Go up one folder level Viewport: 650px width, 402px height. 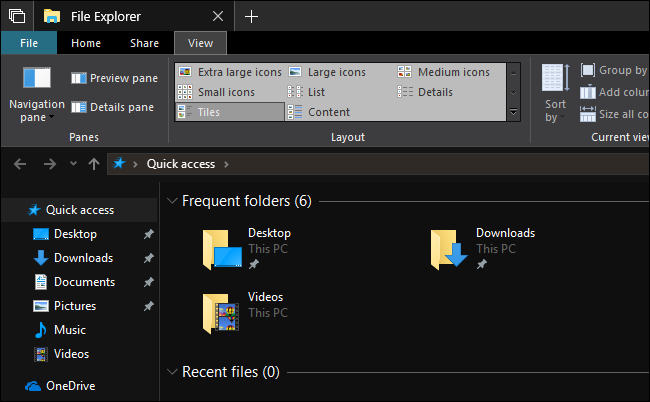point(94,164)
